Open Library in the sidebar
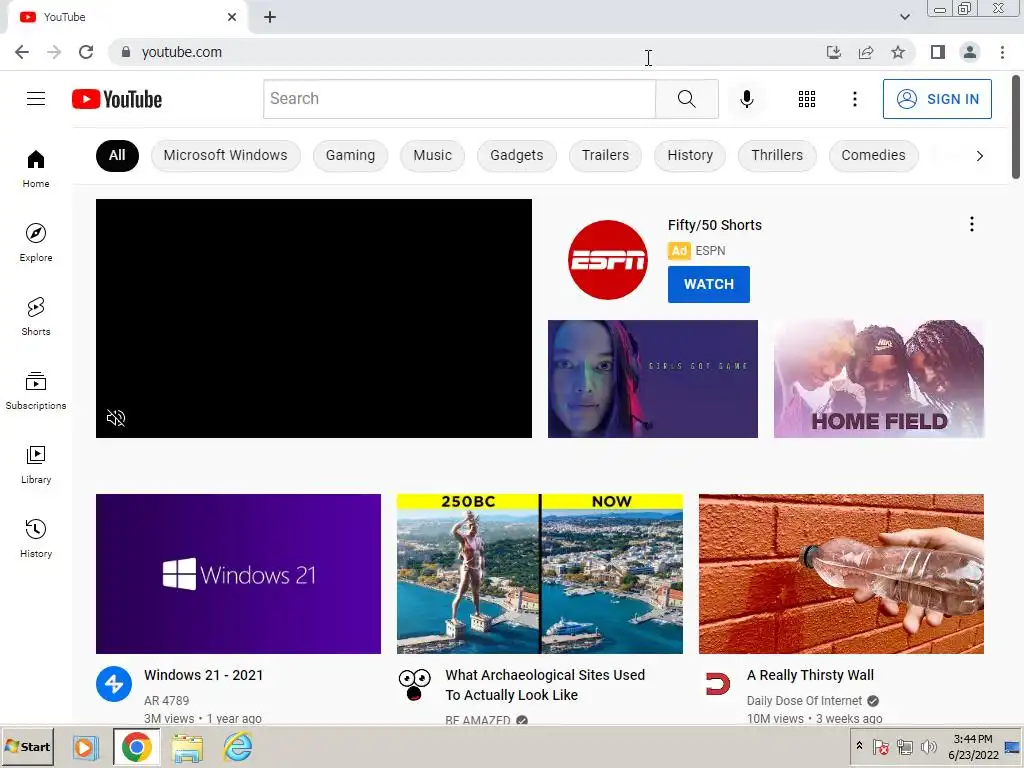Image resolution: width=1024 pixels, height=768 pixels. (36, 464)
